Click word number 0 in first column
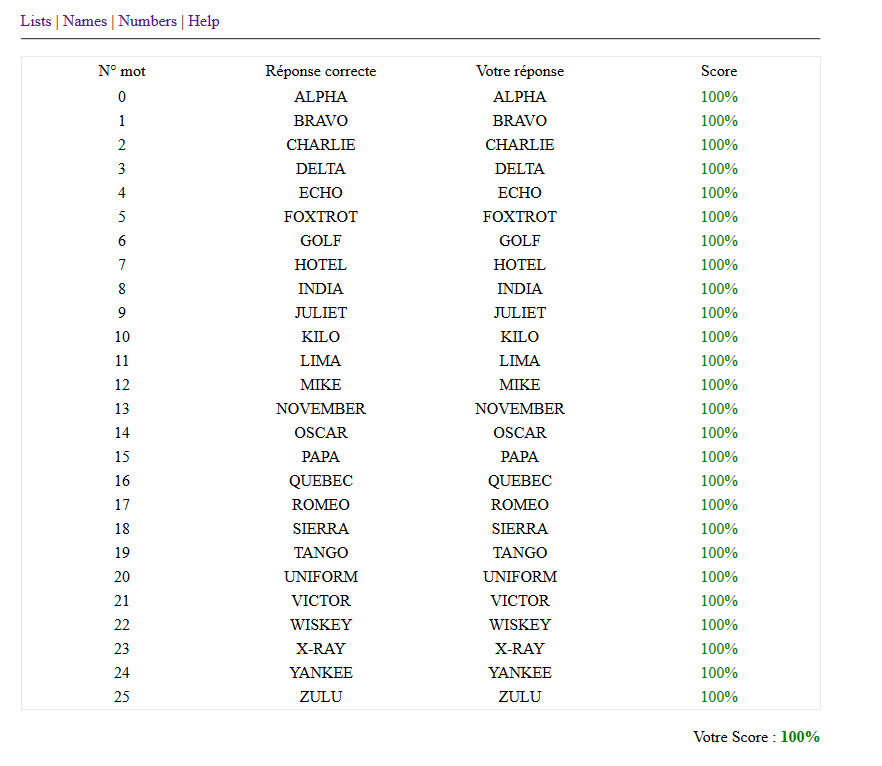This screenshot has height=766, width=882. point(122,97)
